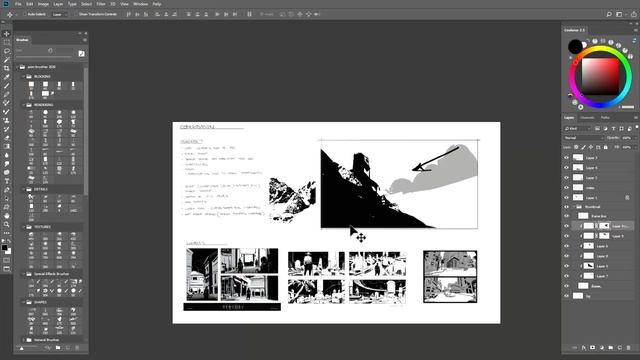Switch to the Paths tab

point(605,118)
